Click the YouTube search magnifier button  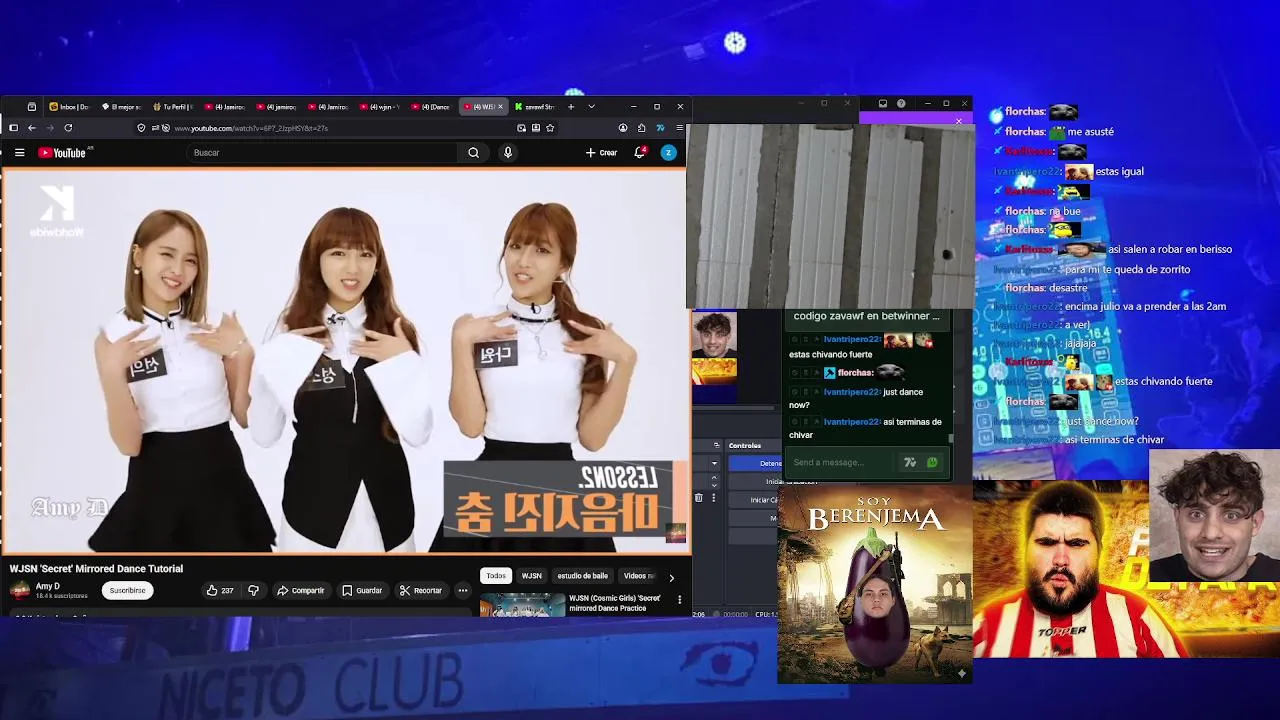(473, 153)
